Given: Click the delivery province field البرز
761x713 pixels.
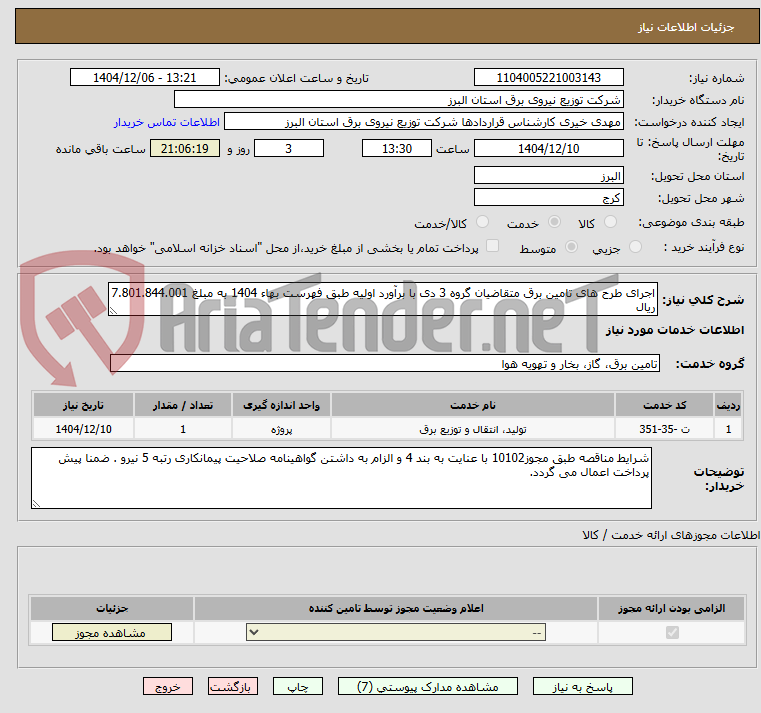Looking at the screenshot, I should [548, 176].
